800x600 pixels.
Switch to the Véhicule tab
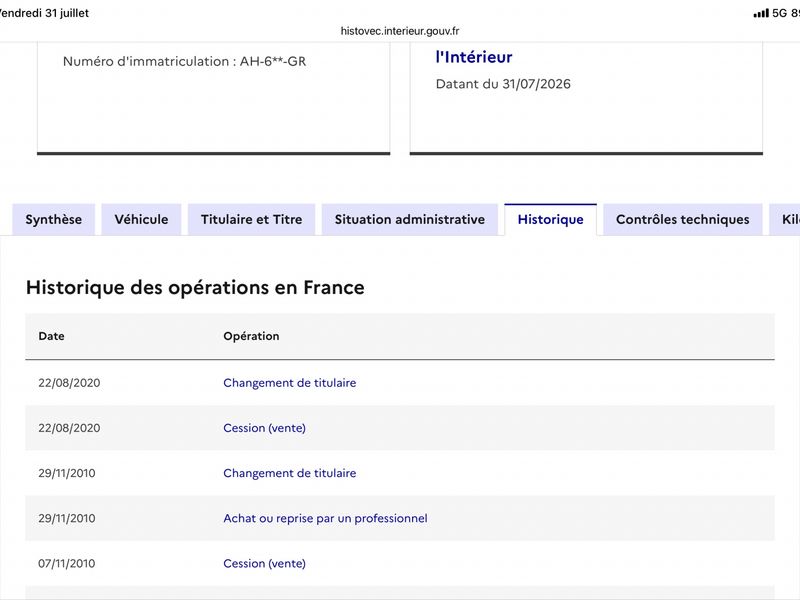point(141,219)
